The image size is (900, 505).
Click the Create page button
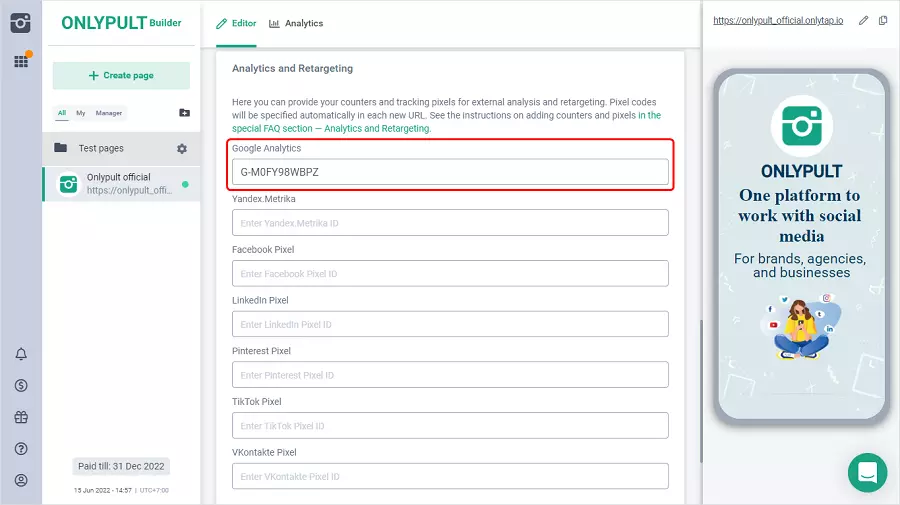(121, 75)
